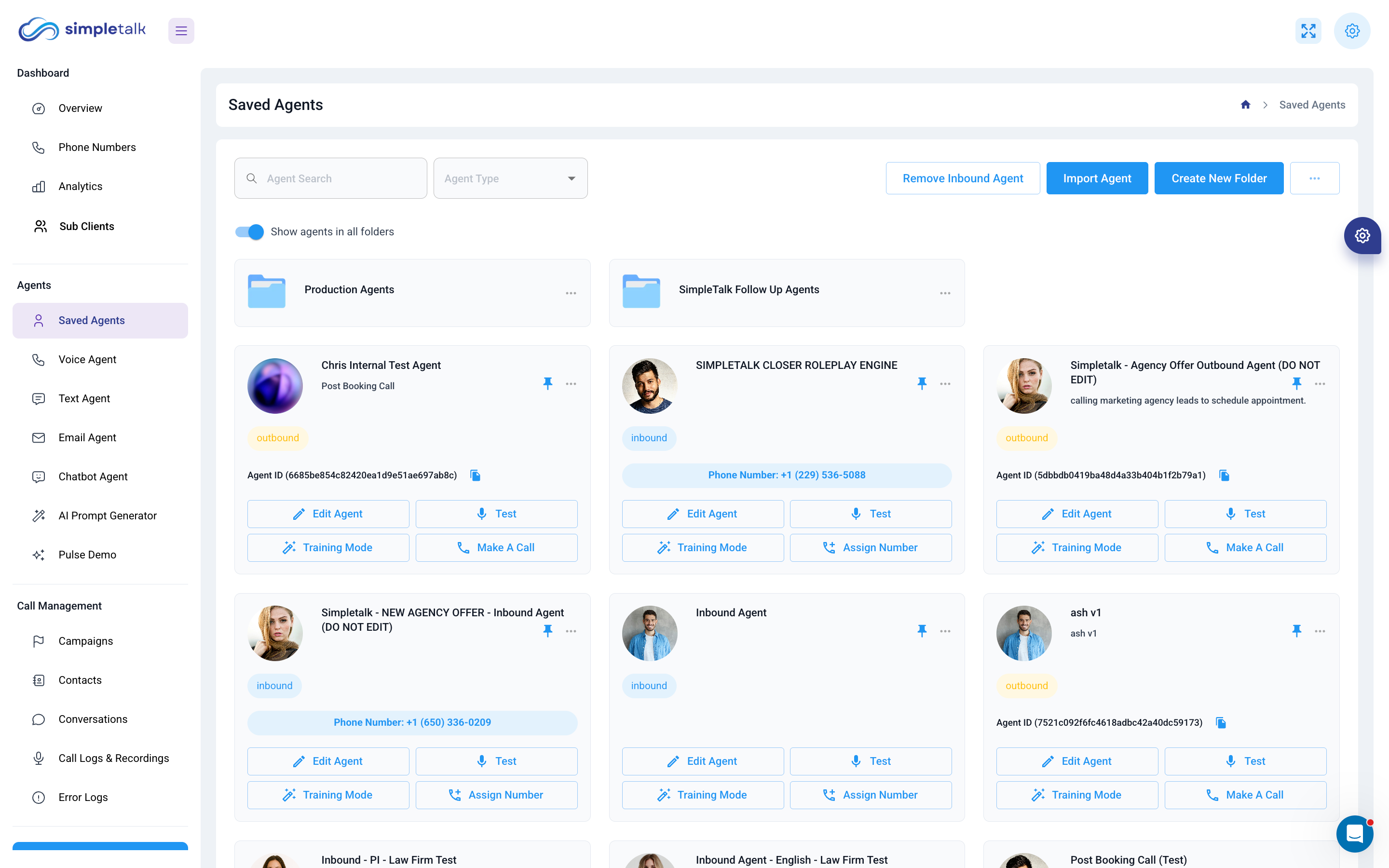Open the floating chat support bubble

pyautogui.click(x=1355, y=834)
